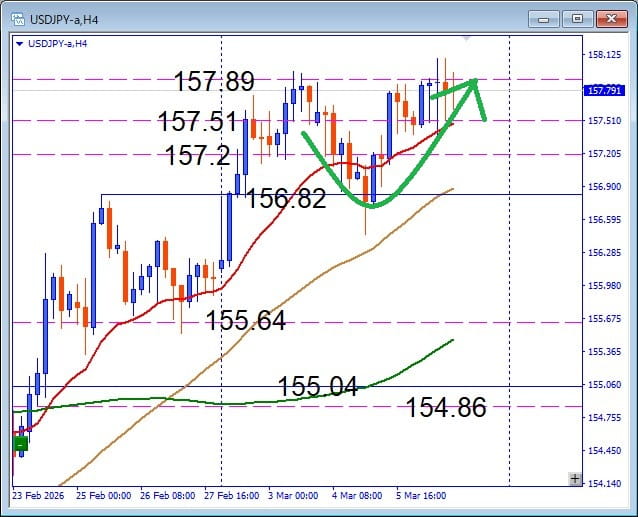Click the plus icon at chart corner
638x517 pixels.
click(575, 479)
